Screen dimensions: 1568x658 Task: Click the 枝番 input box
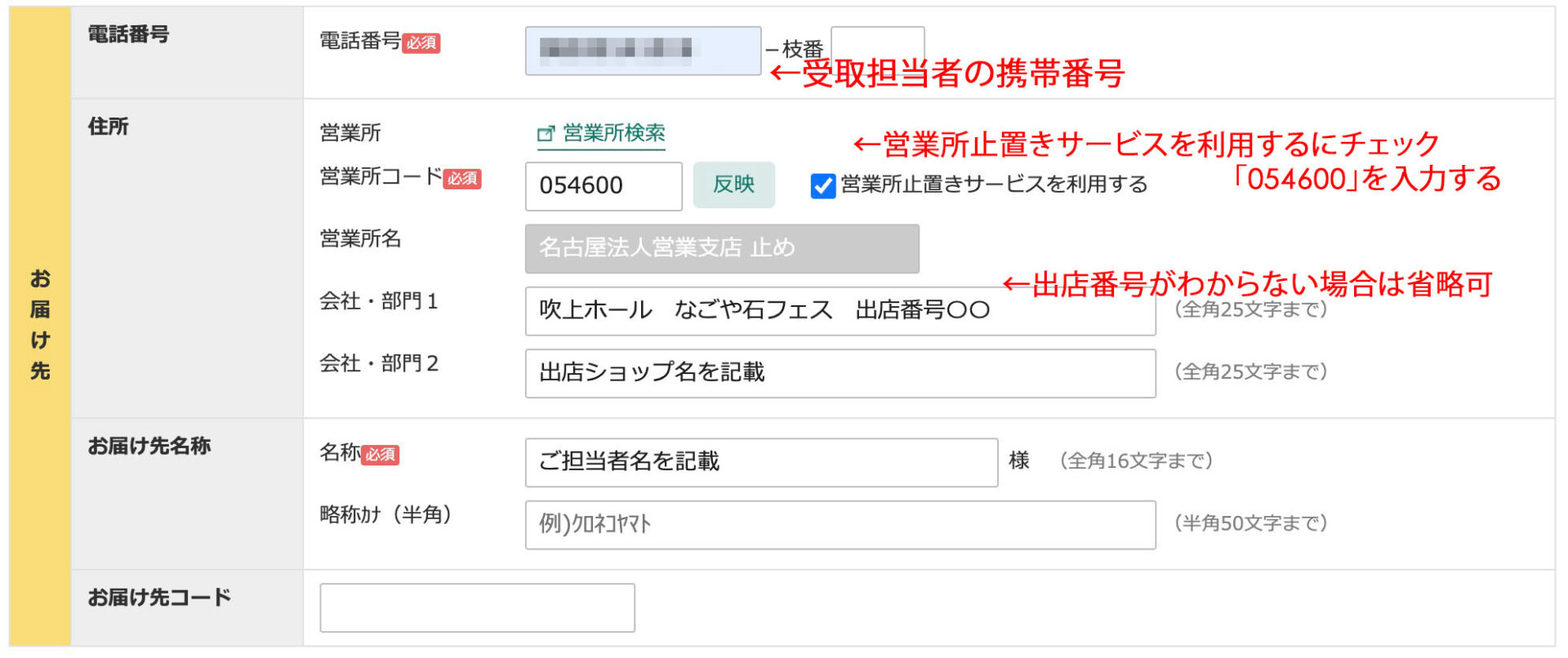[877, 46]
